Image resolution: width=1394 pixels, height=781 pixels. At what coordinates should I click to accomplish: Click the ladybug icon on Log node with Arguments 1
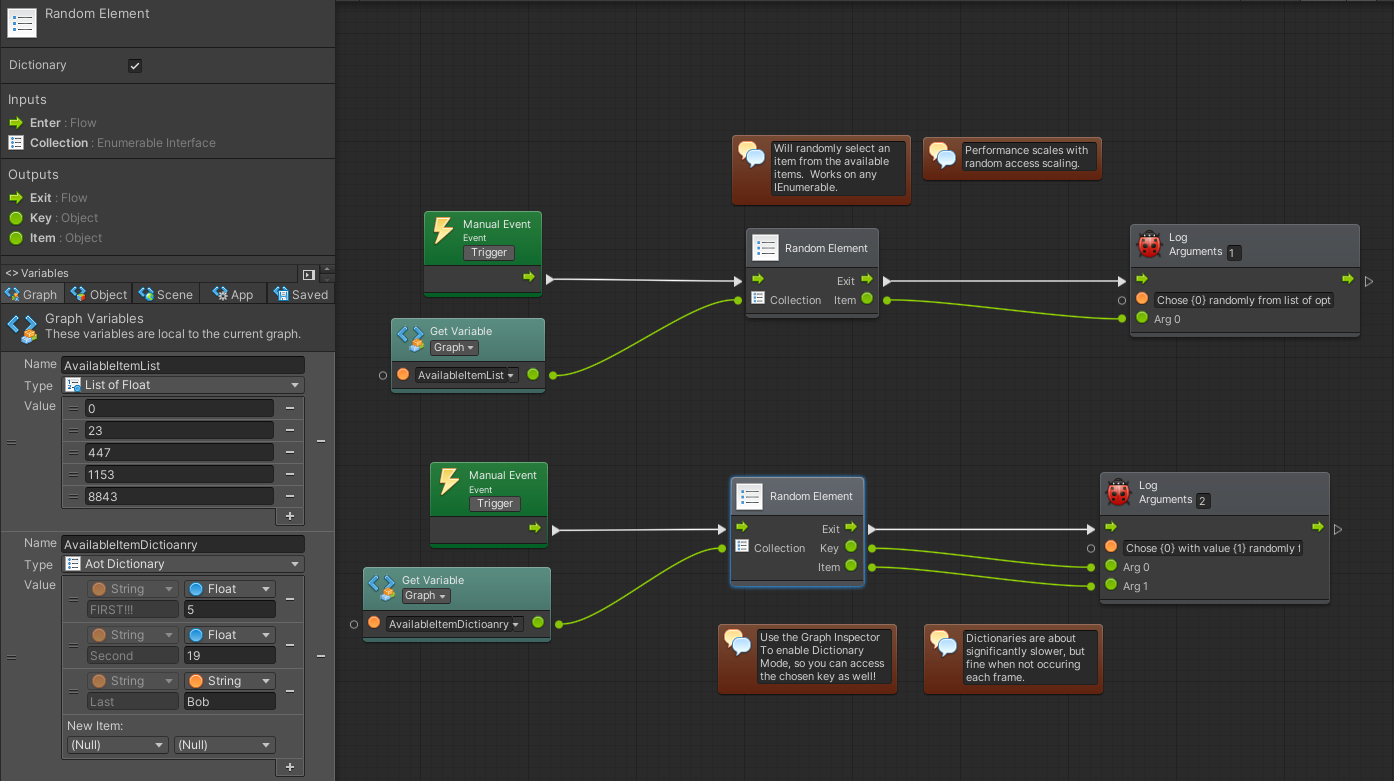pyautogui.click(x=1149, y=244)
